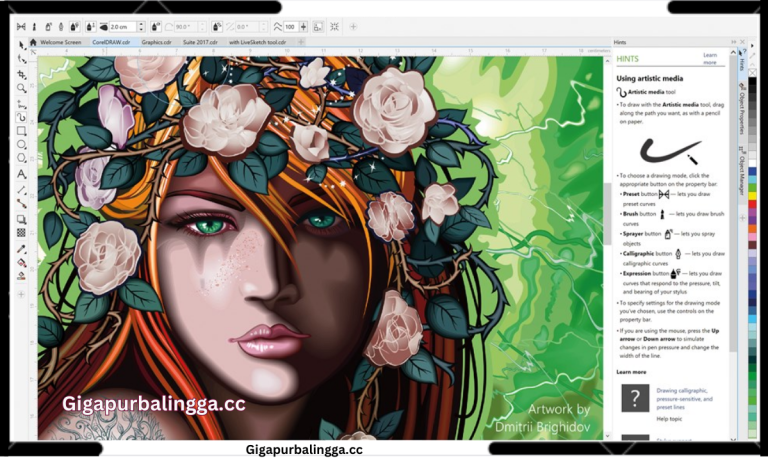Open the Object Properties docker tab
This screenshot has height=461, width=768.
(741, 110)
